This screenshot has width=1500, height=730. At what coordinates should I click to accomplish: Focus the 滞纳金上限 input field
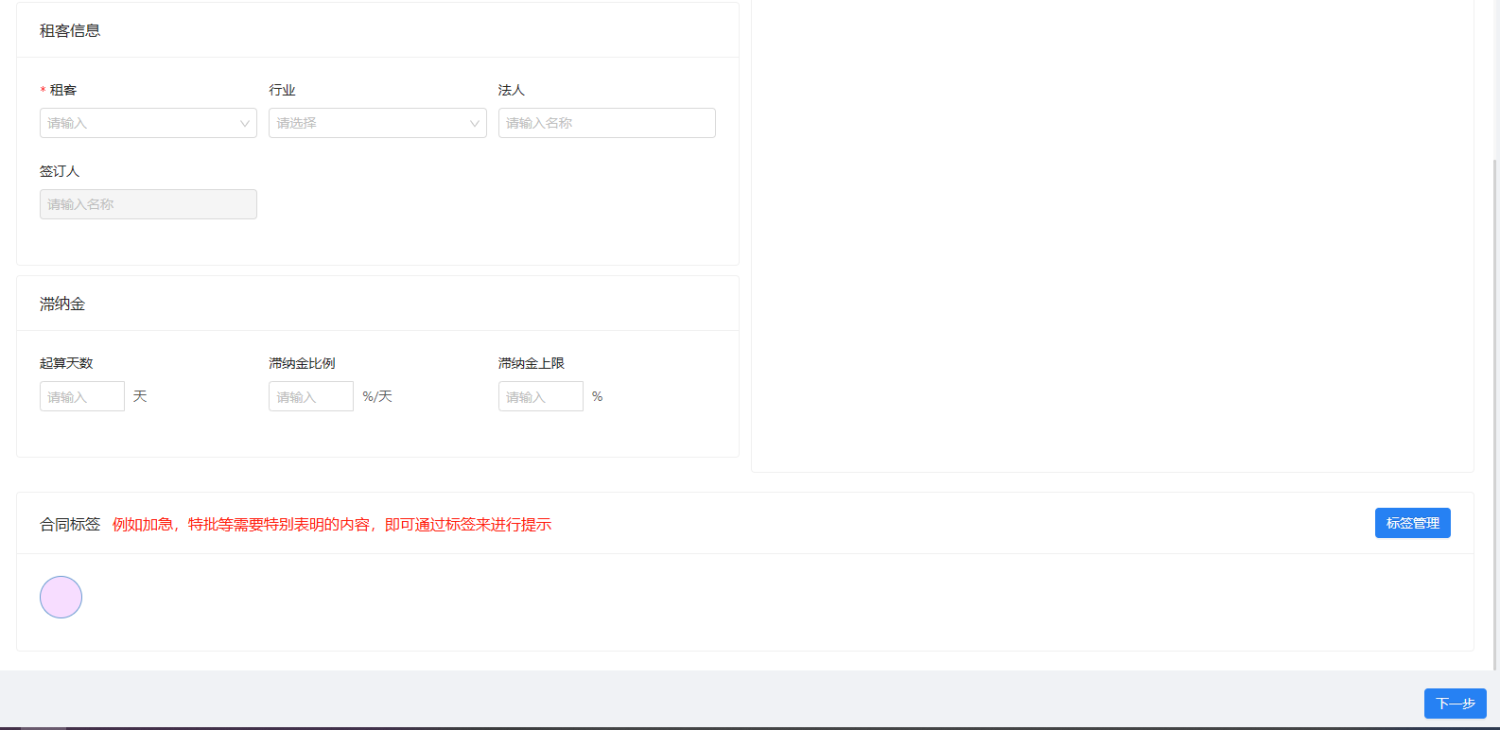pos(540,397)
